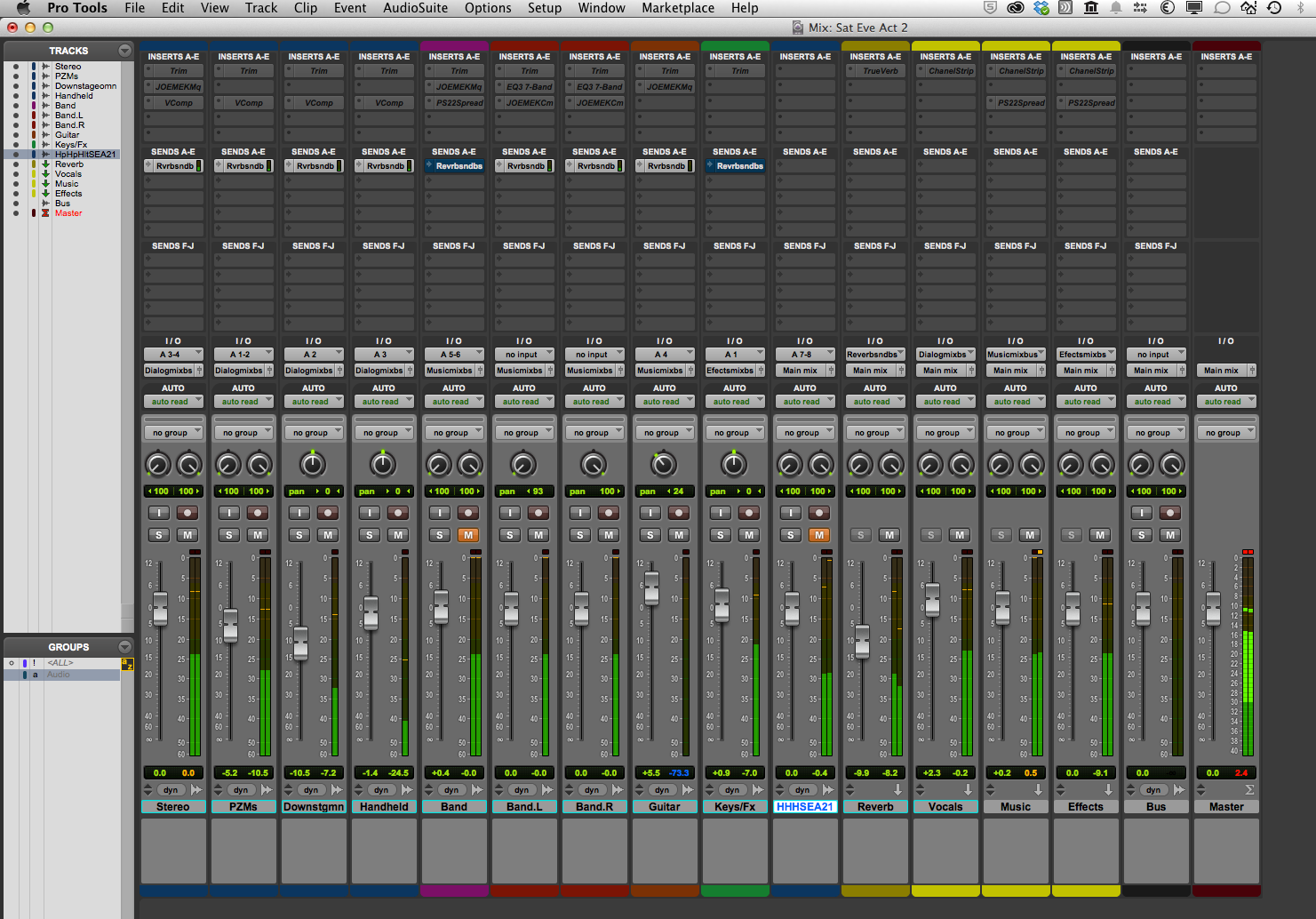Unmute the HHHSEA21 track
The height and width of the screenshot is (919, 1316).
pos(818,535)
